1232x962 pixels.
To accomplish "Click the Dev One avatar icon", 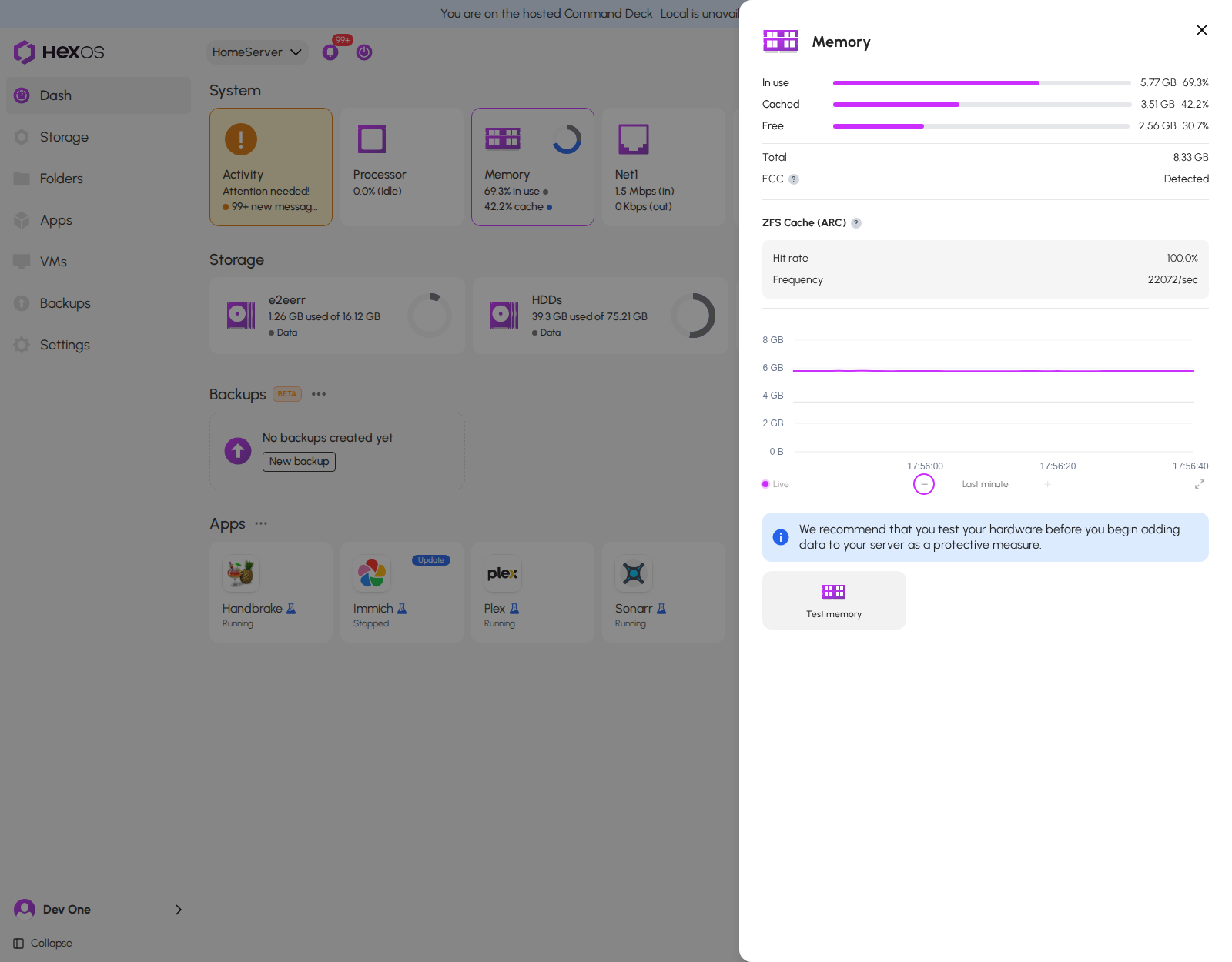I will [25, 910].
